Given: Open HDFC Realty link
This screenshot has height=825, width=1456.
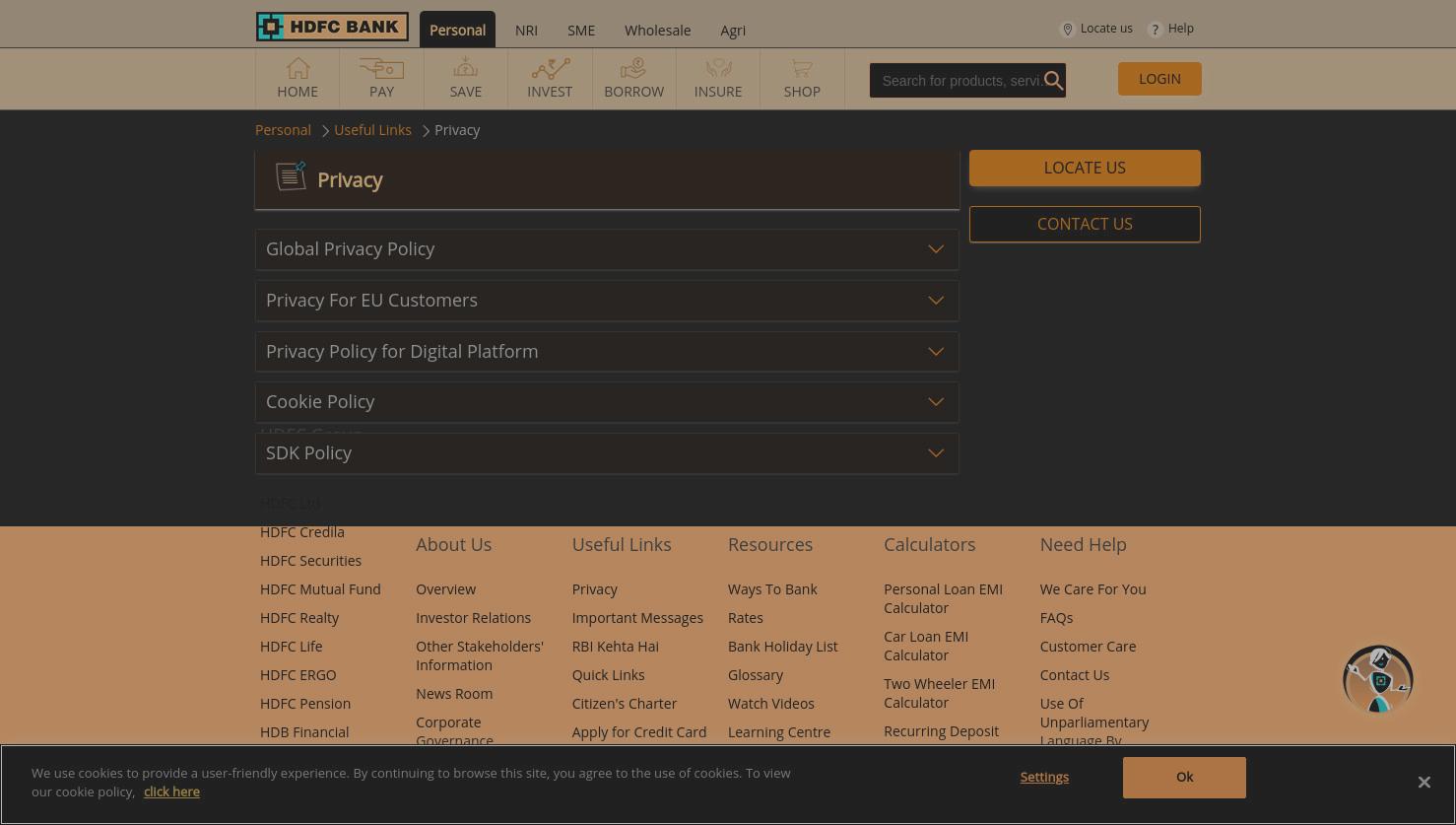Looking at the screenshot, I should pos(299,618).
